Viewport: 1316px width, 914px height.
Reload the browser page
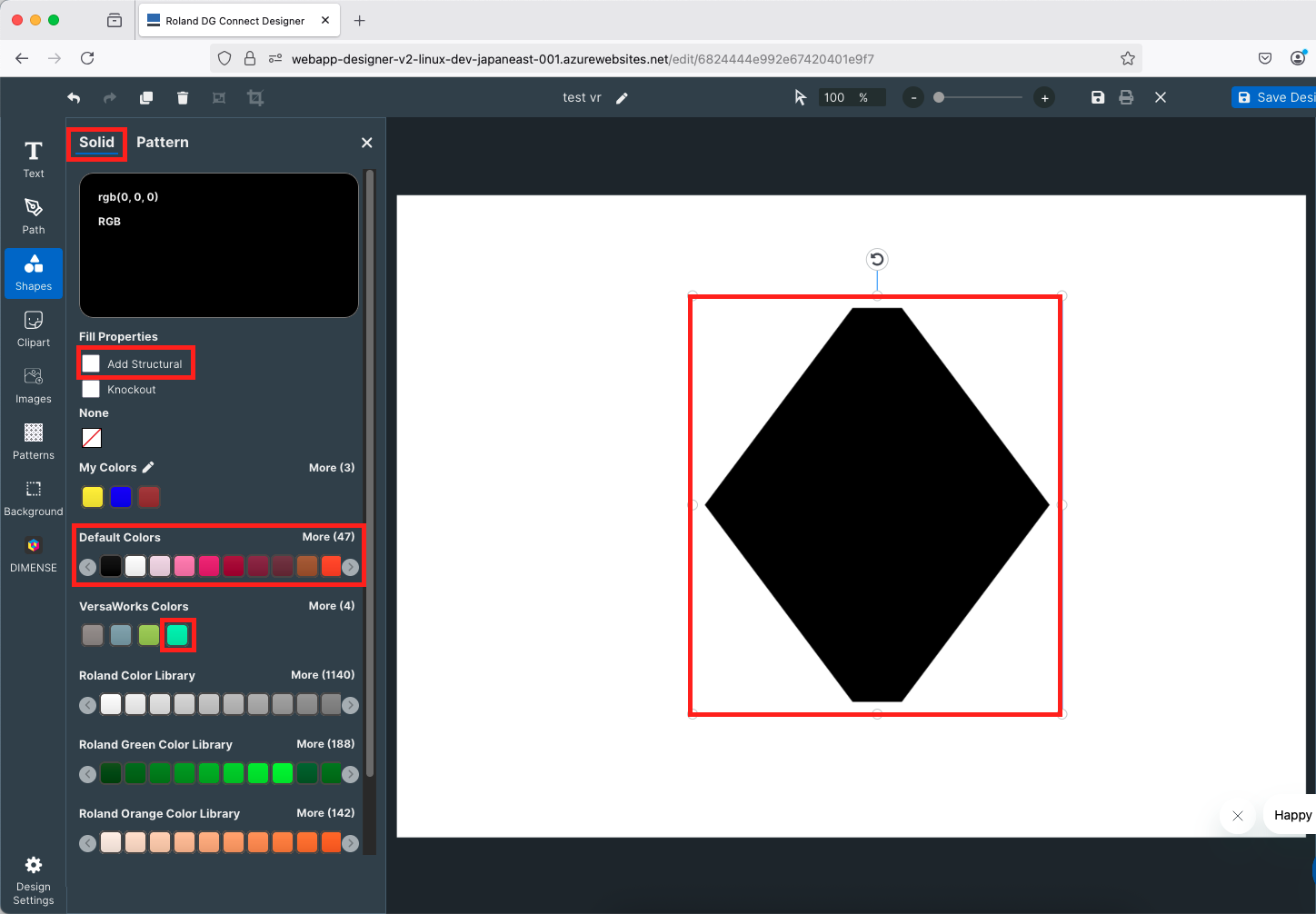pyautogui.click(x=87, y=58)
